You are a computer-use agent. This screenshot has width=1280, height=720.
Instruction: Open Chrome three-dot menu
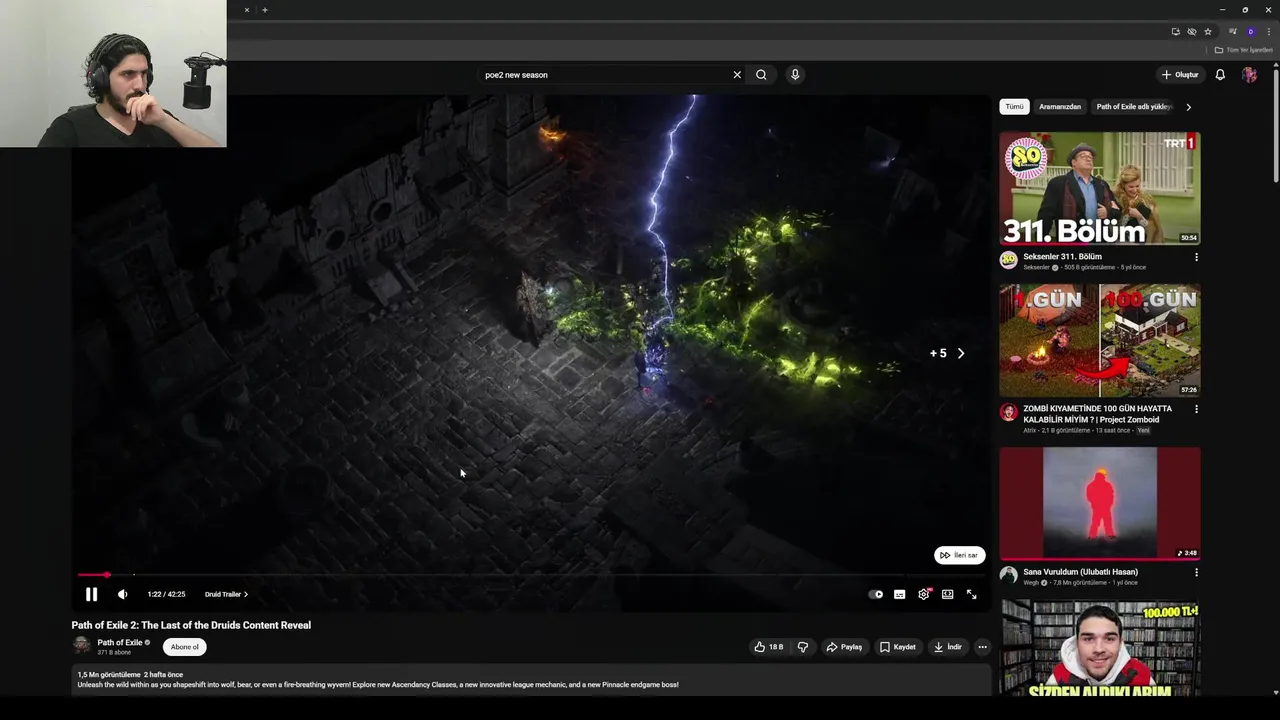point(1268,32)
